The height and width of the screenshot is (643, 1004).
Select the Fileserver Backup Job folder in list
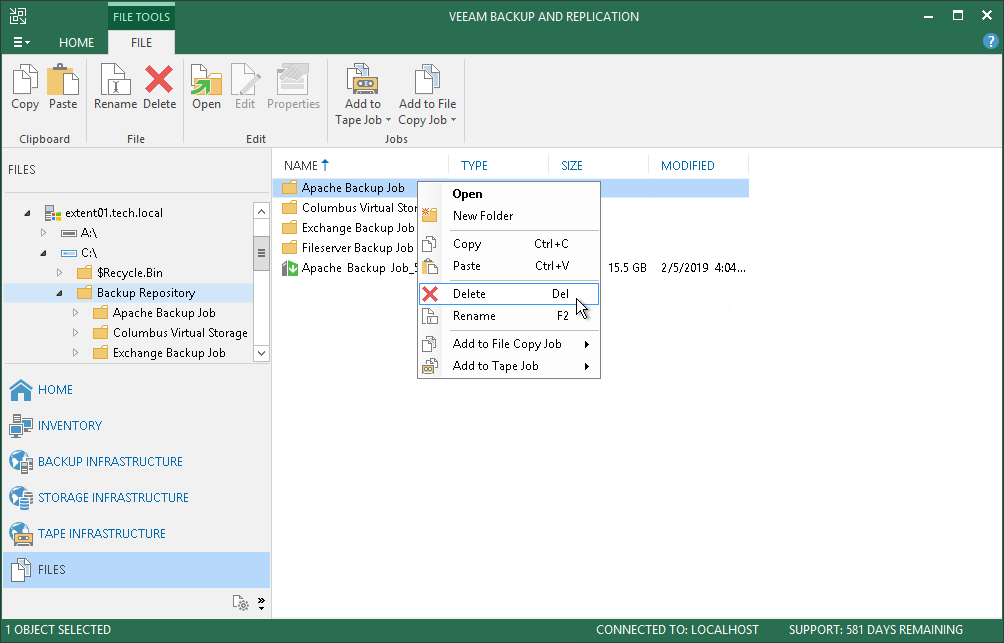click(349, 247)
